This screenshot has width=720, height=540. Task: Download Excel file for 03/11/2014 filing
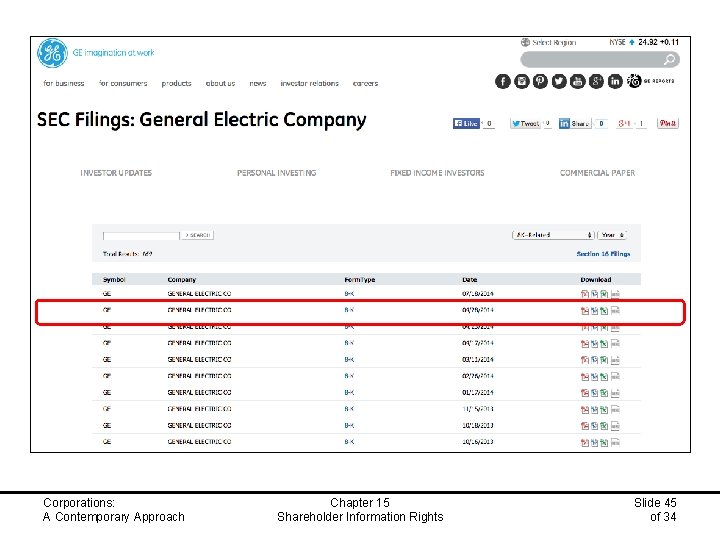coord(604,360)
